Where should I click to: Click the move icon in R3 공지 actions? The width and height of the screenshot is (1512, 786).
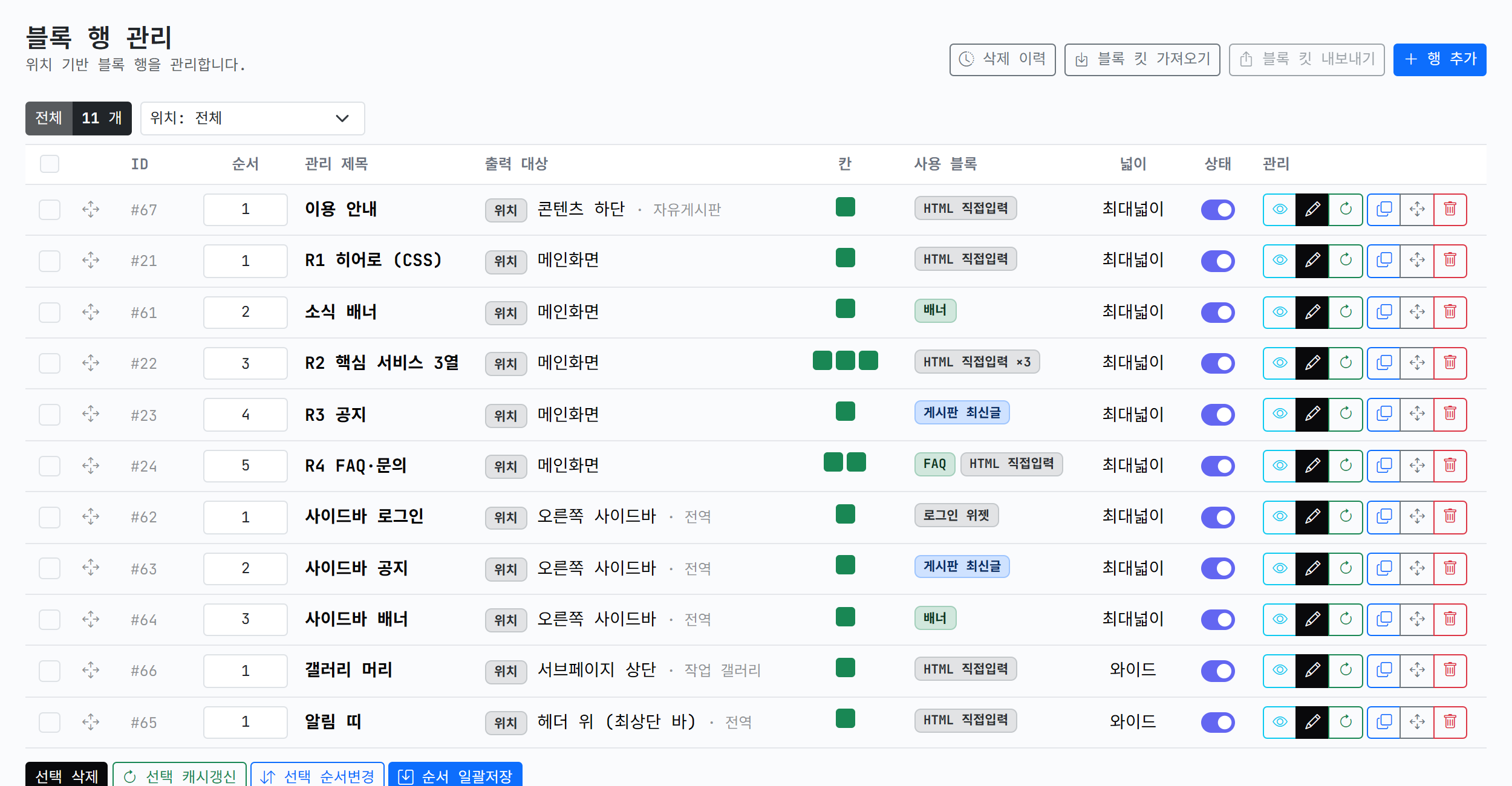(1417, 414)
